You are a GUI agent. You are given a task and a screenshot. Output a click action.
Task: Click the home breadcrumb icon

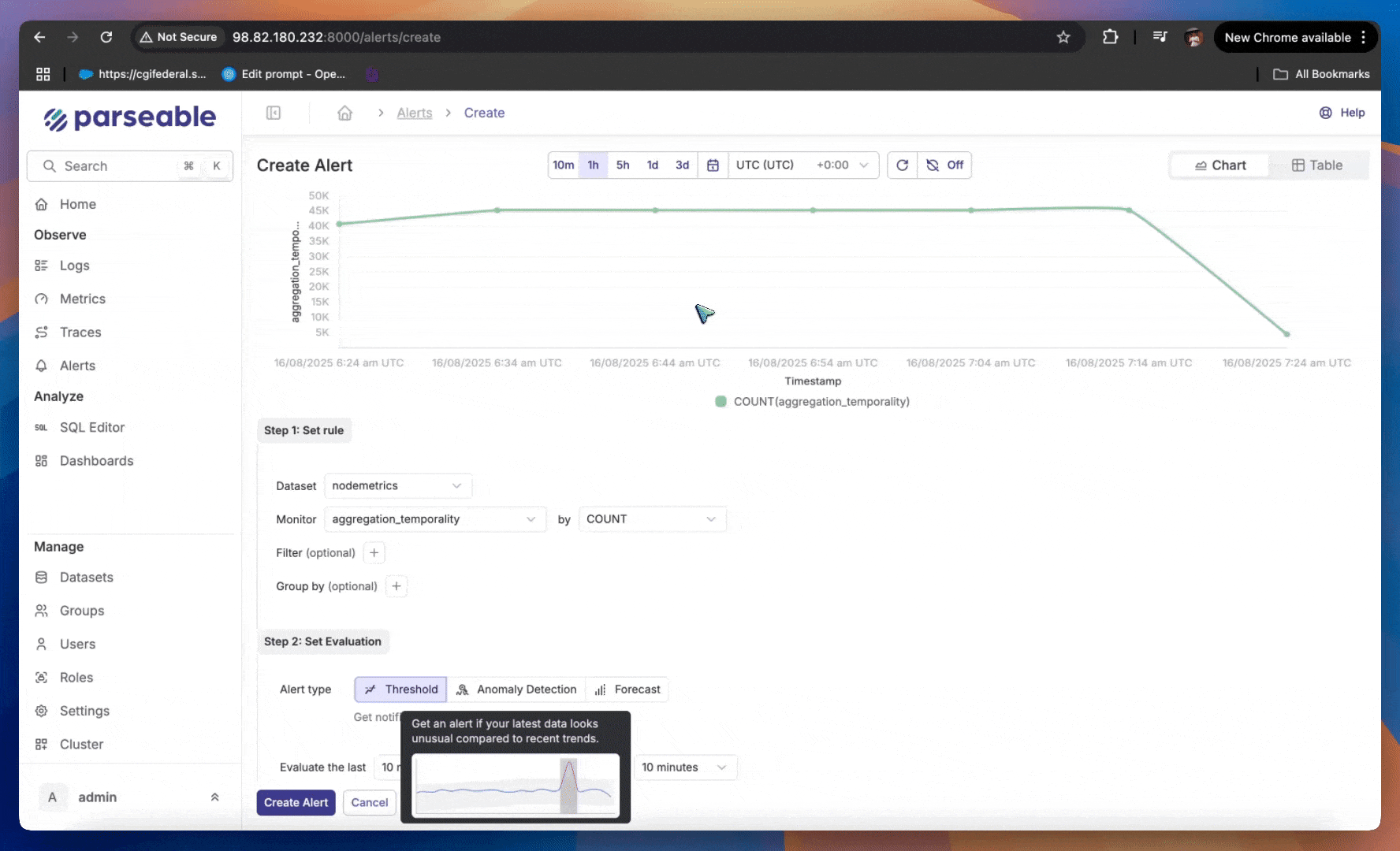pyautogui.click(x=344, y=113)
